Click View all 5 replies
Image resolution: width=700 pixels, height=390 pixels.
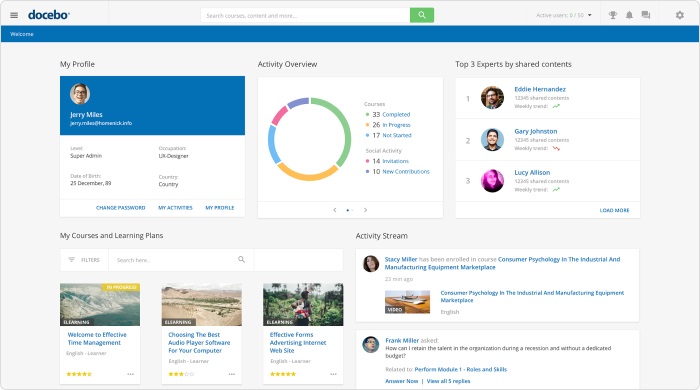pyautogui.click(x=448, y=381)
